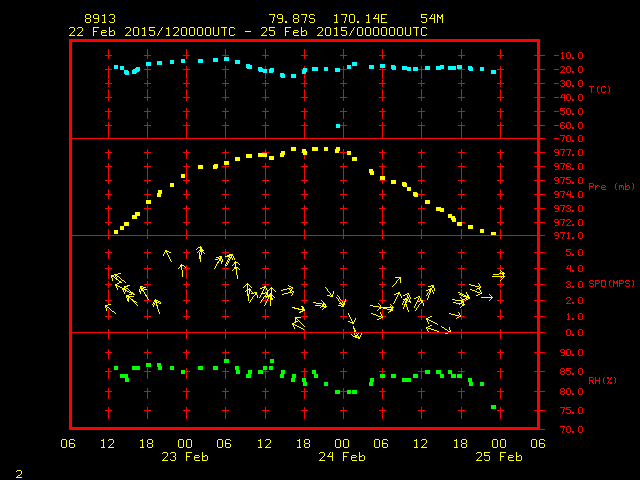Select the latitude value 79.87S
640x480 pixels.
[x=291, y=19]
